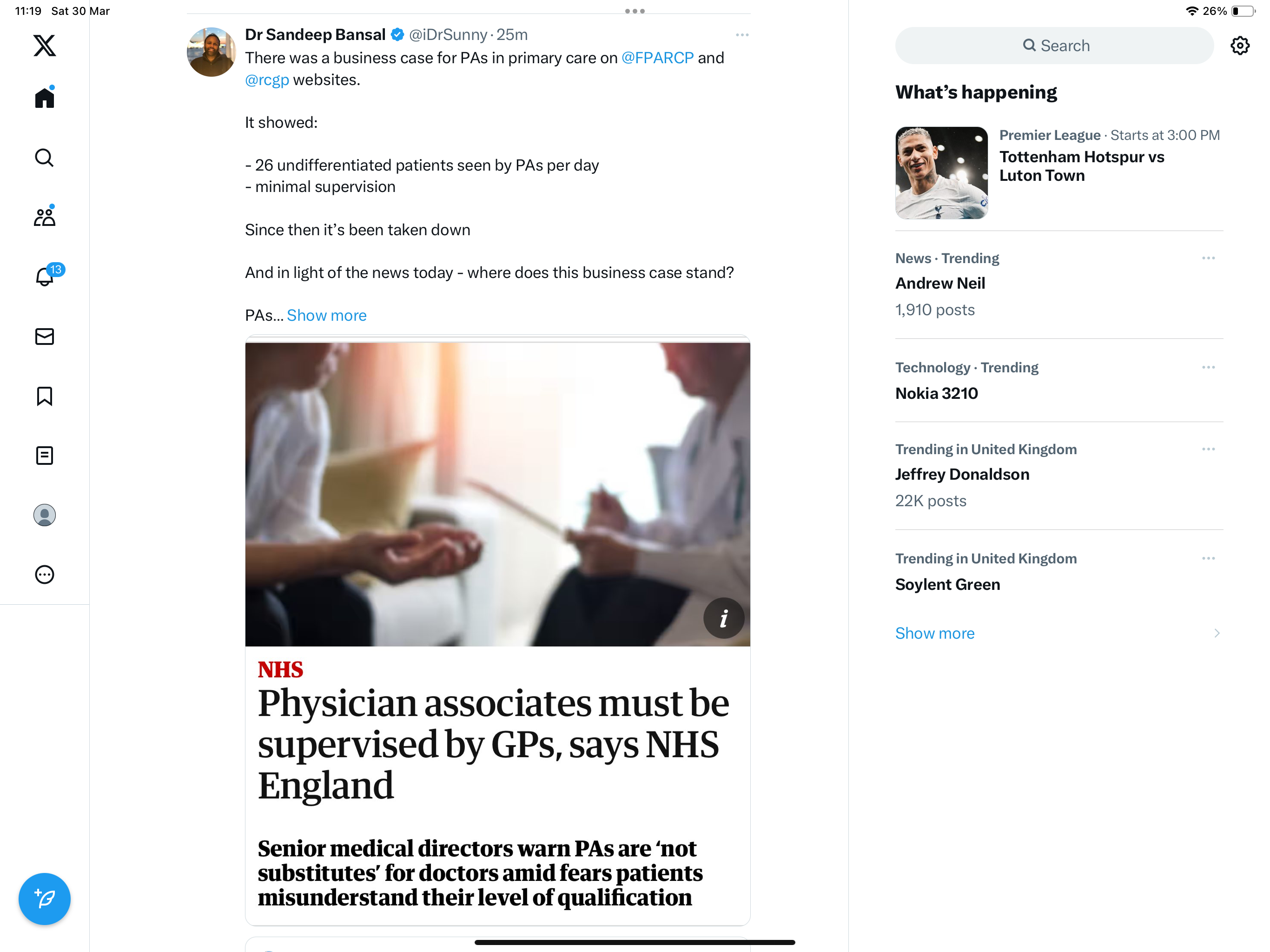Viewport: 1270px width, 952px height.
Task: Open the Lists icon in sidebar
Action: point(44,456)
